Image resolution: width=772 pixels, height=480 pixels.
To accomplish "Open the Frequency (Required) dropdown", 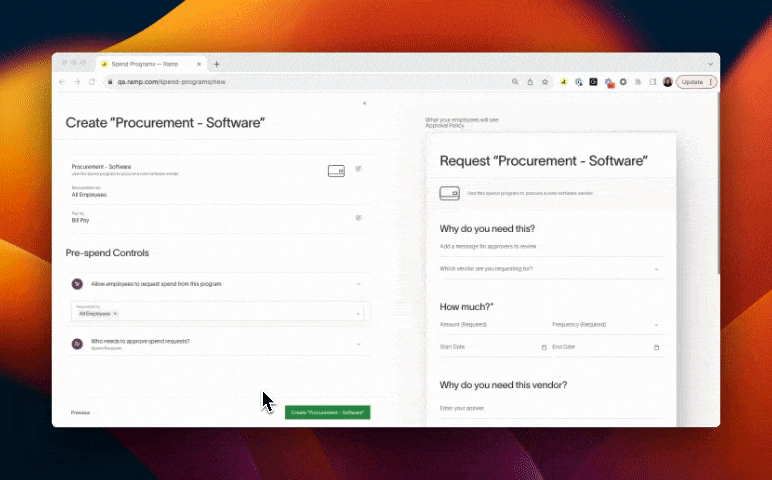I will click(606, 325).
